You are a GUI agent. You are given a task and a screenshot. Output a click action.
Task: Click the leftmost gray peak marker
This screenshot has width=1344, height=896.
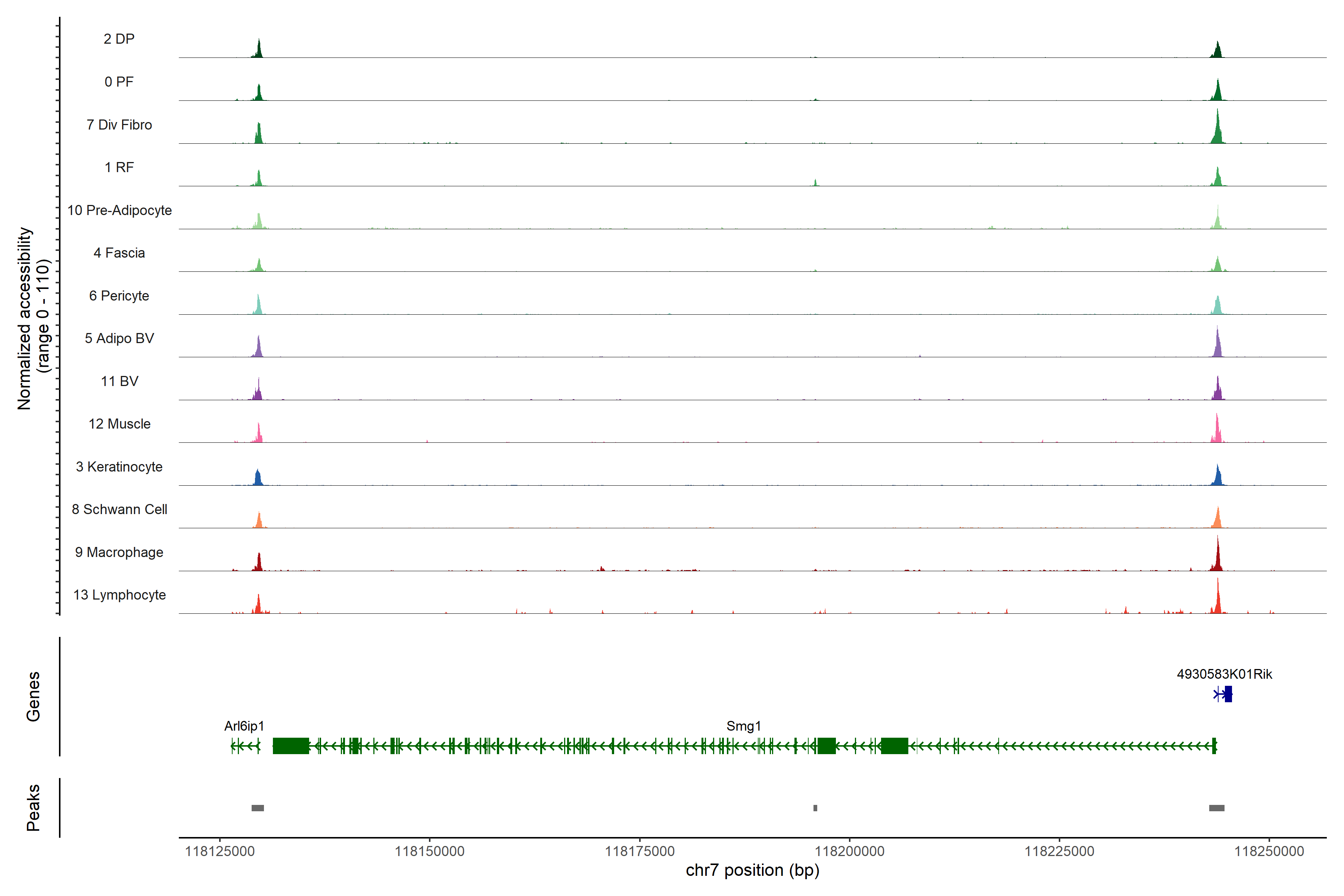(258, 808)
